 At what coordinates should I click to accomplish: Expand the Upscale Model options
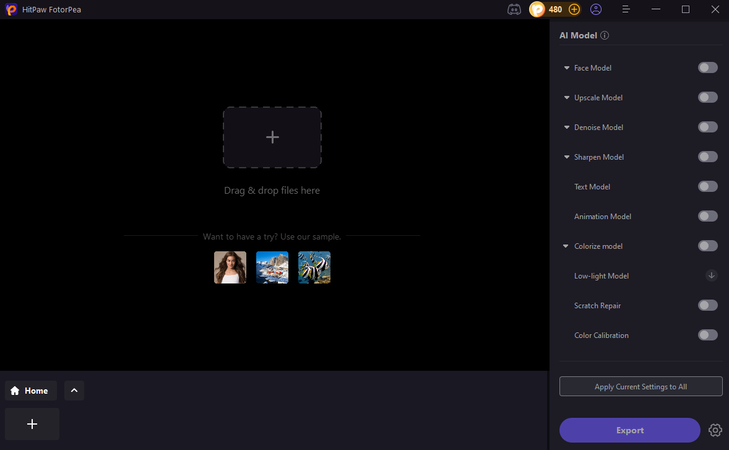click(567, 98)
